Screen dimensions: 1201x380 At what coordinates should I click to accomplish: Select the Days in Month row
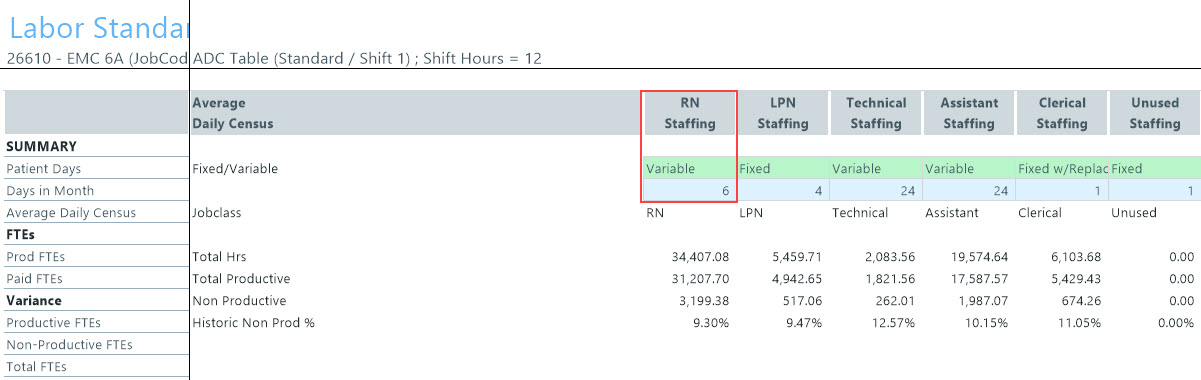click(96, 191)
